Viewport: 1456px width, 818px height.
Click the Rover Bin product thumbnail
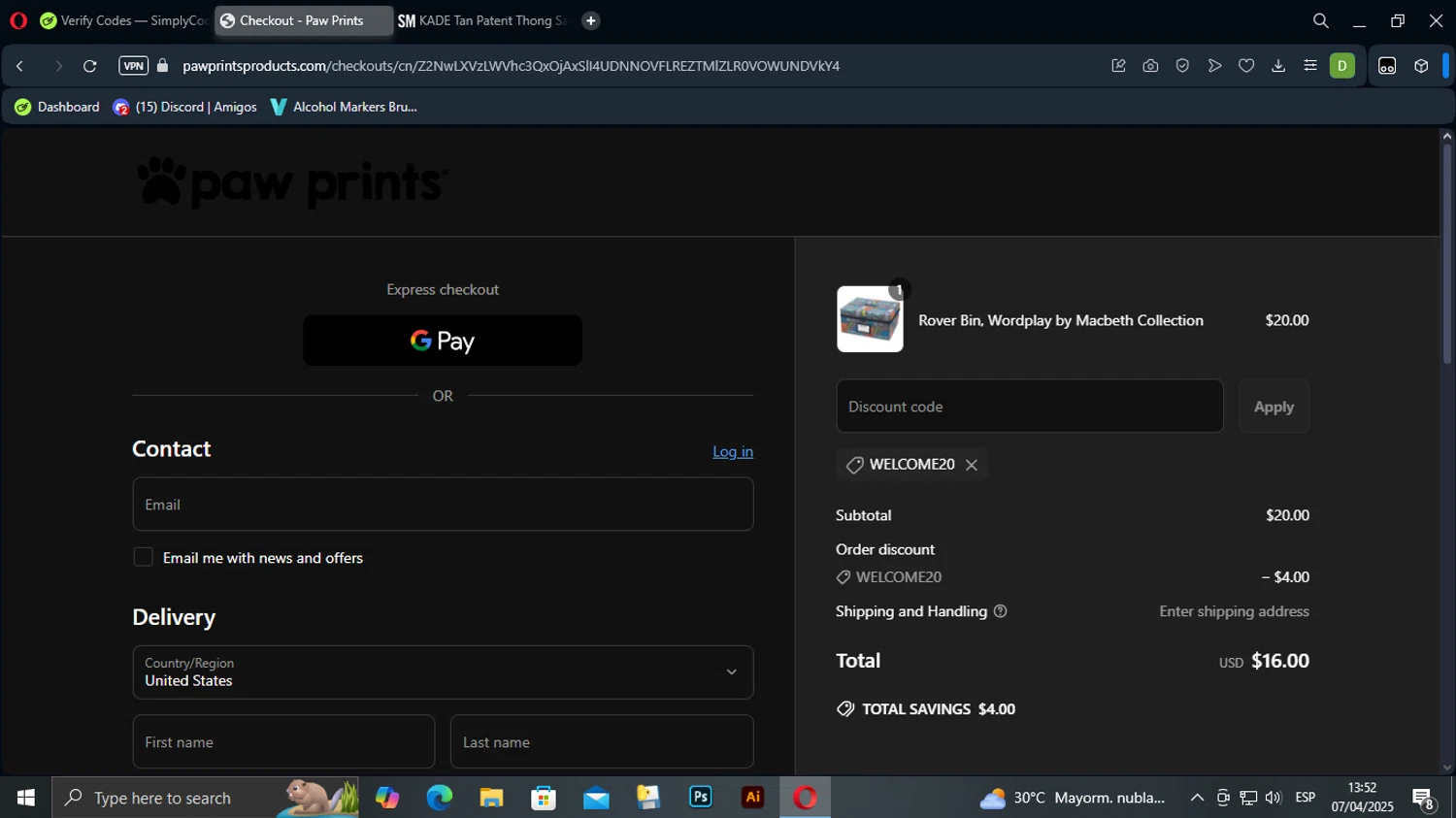[870, 319]
